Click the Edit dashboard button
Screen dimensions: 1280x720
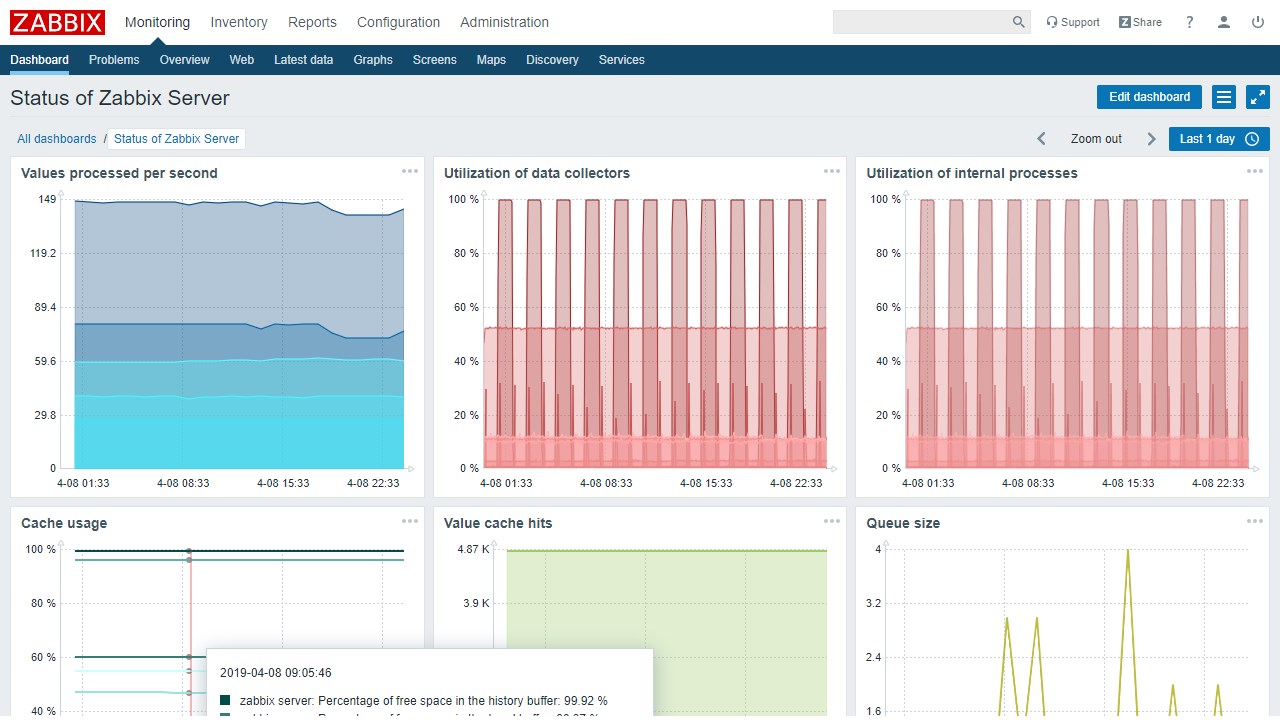(1149, 97)
